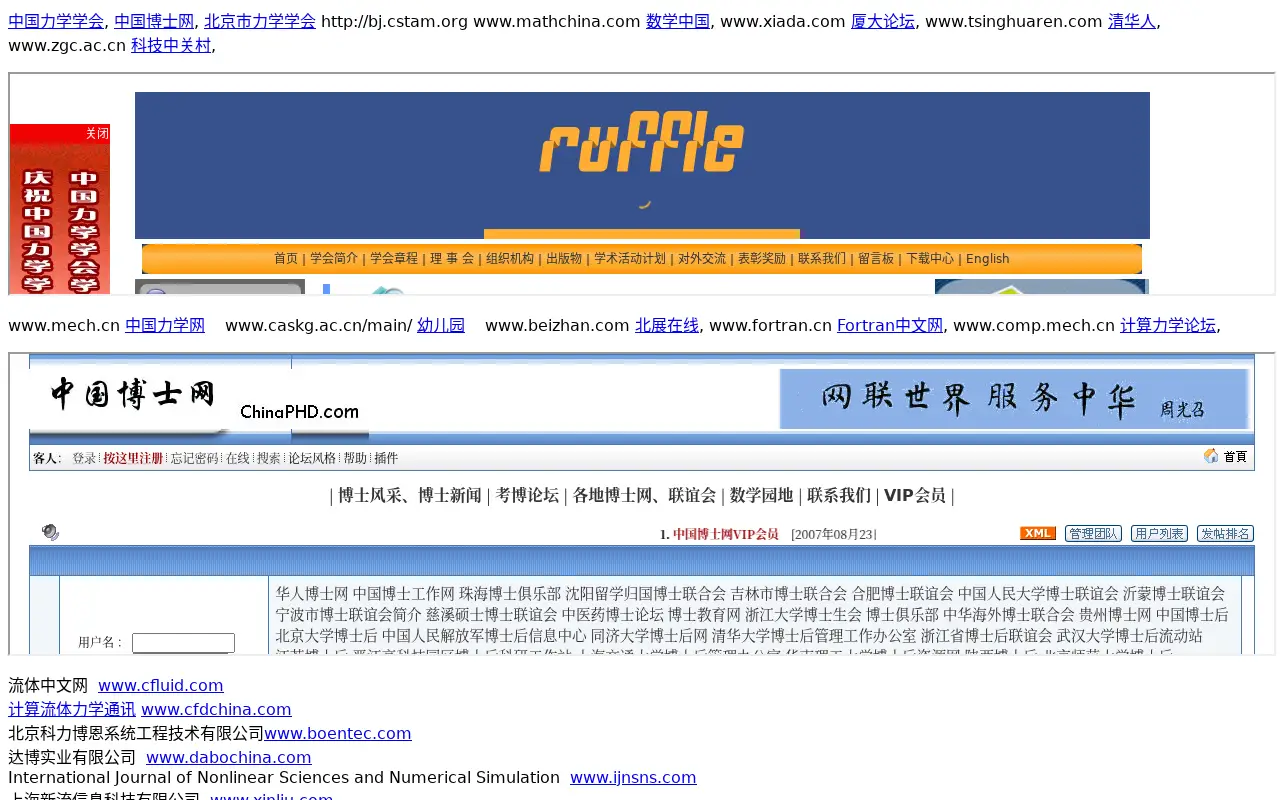
Task: Click the XML feed icon
Action: 1038,533
